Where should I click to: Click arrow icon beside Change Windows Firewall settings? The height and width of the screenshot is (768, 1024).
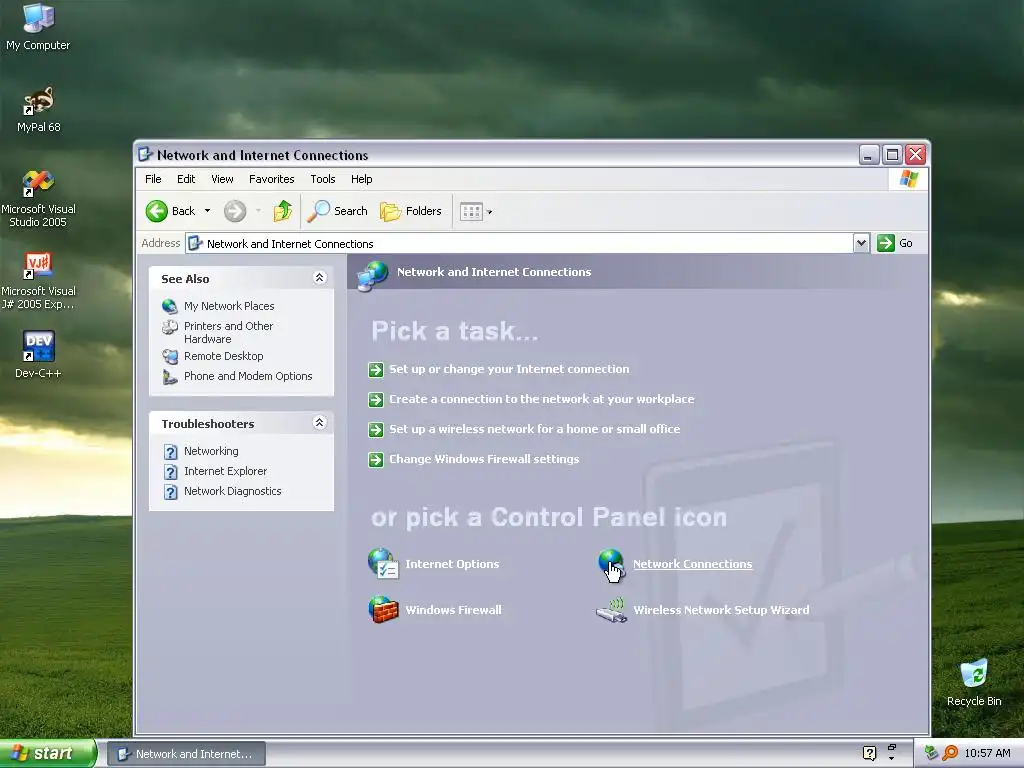[x=376, y=460]
